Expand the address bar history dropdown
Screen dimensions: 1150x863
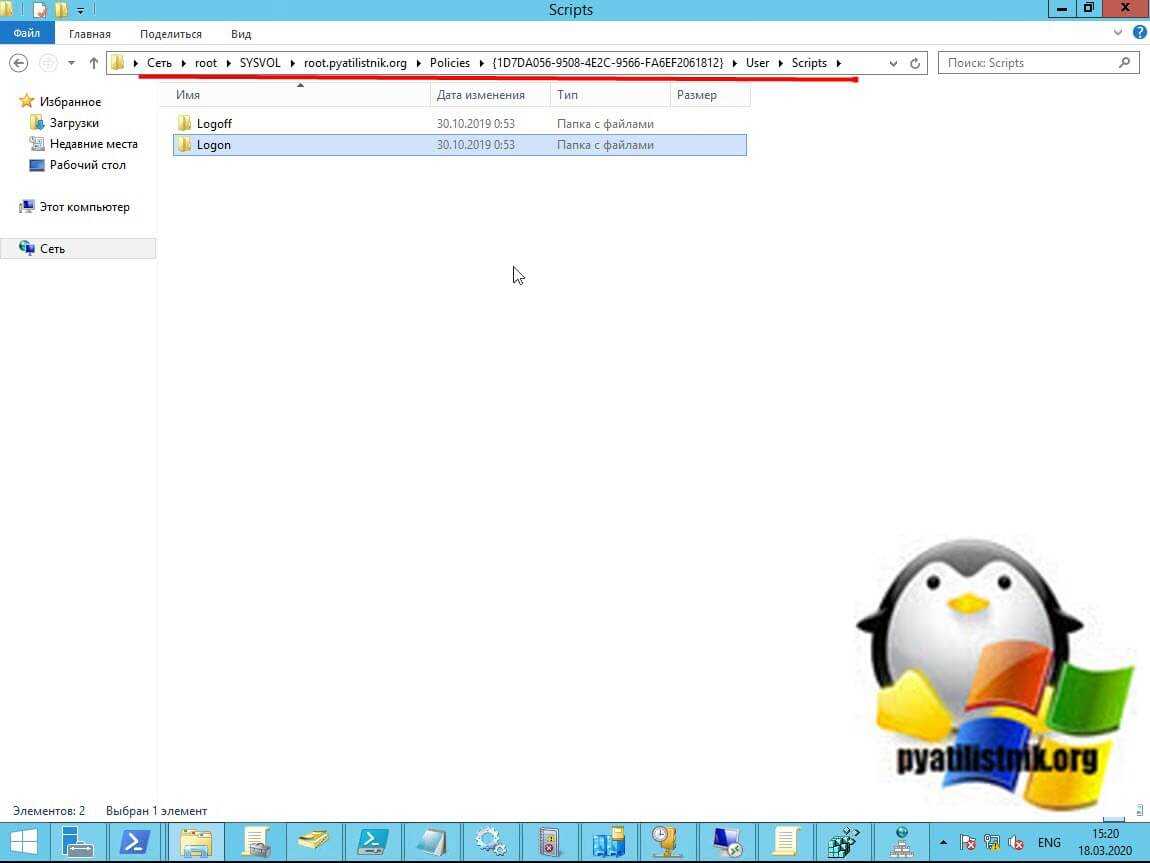[893, 63]
